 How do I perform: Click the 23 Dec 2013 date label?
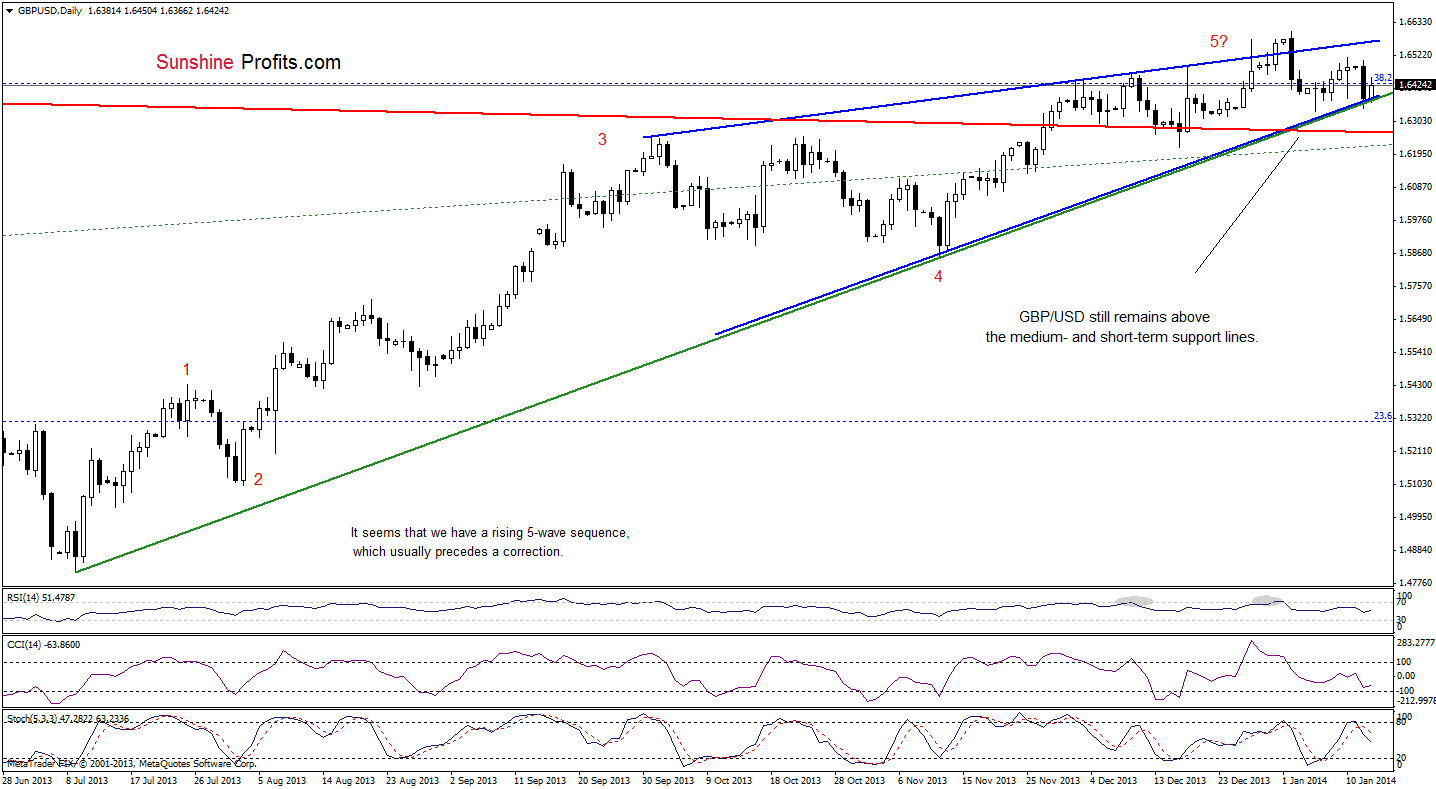click(1243, 779)
